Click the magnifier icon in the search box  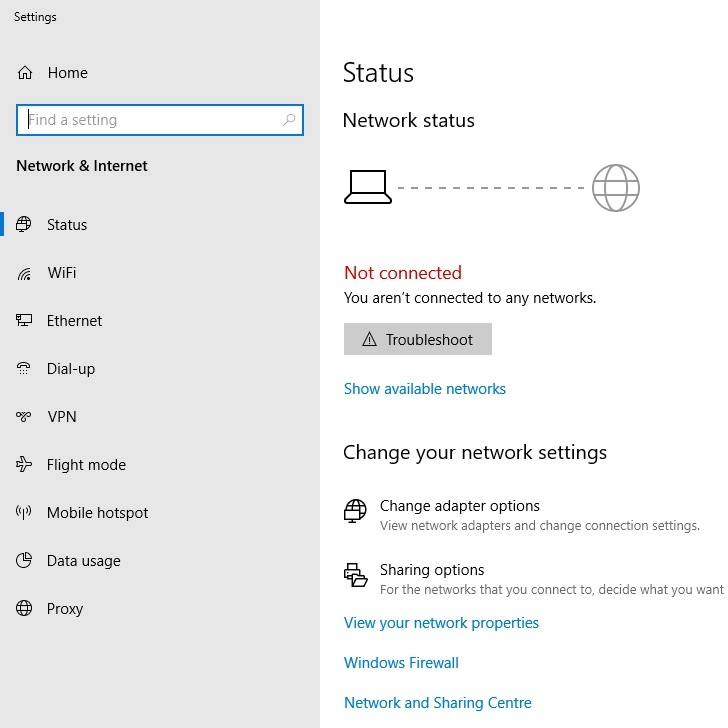tap(289, 120)
